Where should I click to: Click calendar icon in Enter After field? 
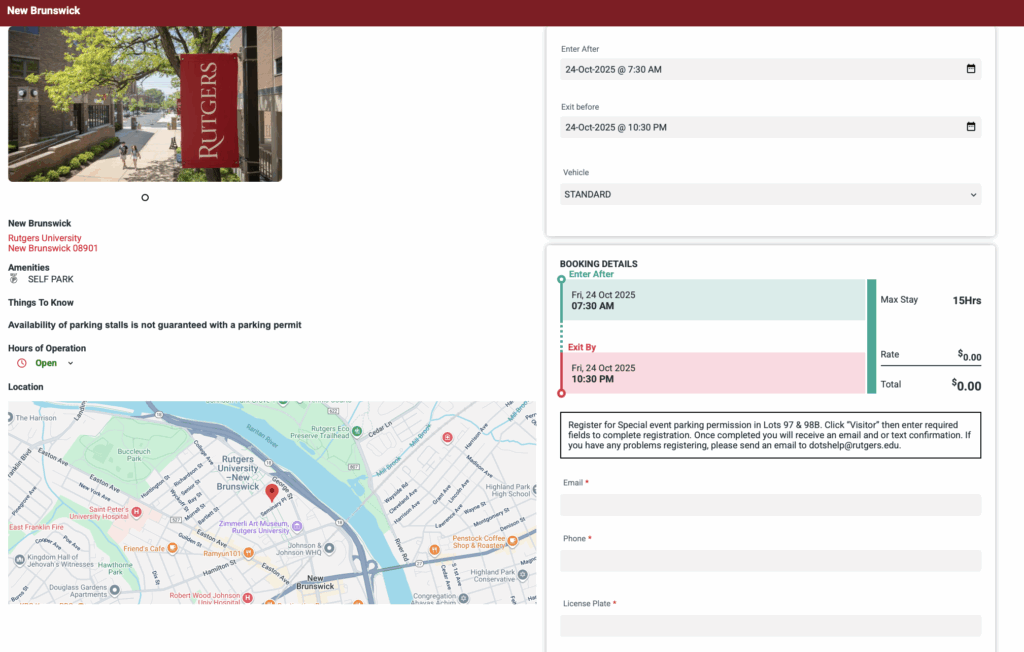click(x=970, y=70)
